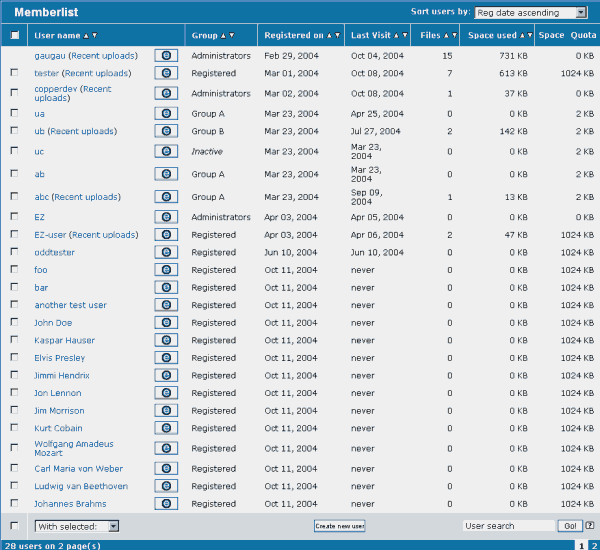The width and height of the screenshot is (600, 550).
Task: Click the edit icon for user tester
Action: [x=166, y=73]
